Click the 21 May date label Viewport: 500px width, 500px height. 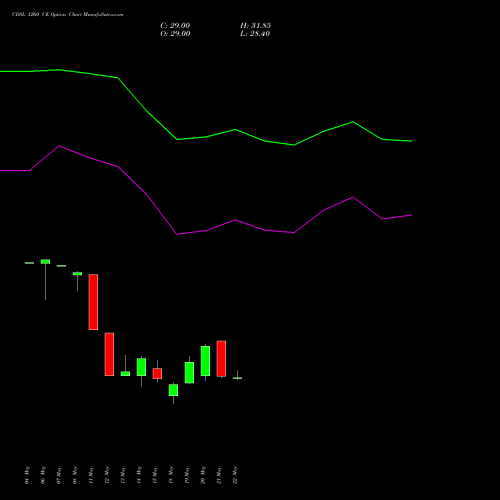coord(219,475)
